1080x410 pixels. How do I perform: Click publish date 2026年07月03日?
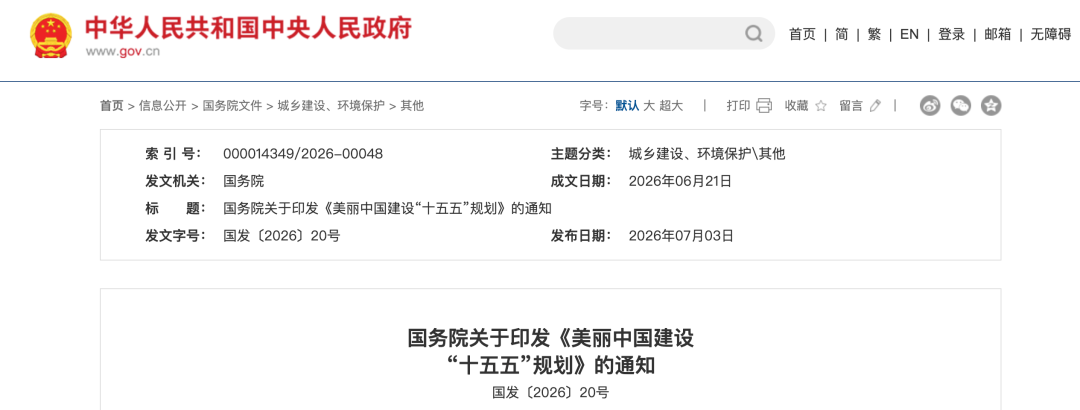682,236
